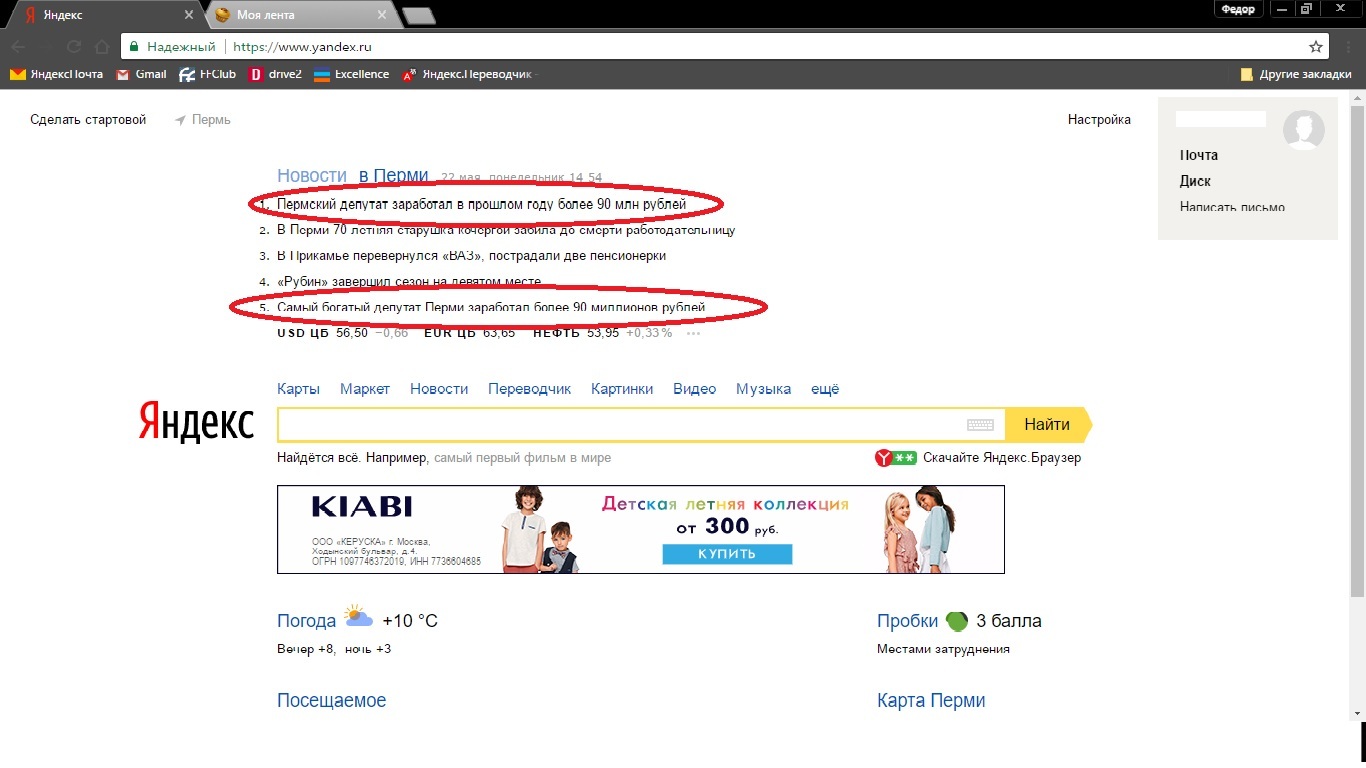Open the Погода weather link
This screenshot has height=768, width=1366.
click(x=306, y=621)
